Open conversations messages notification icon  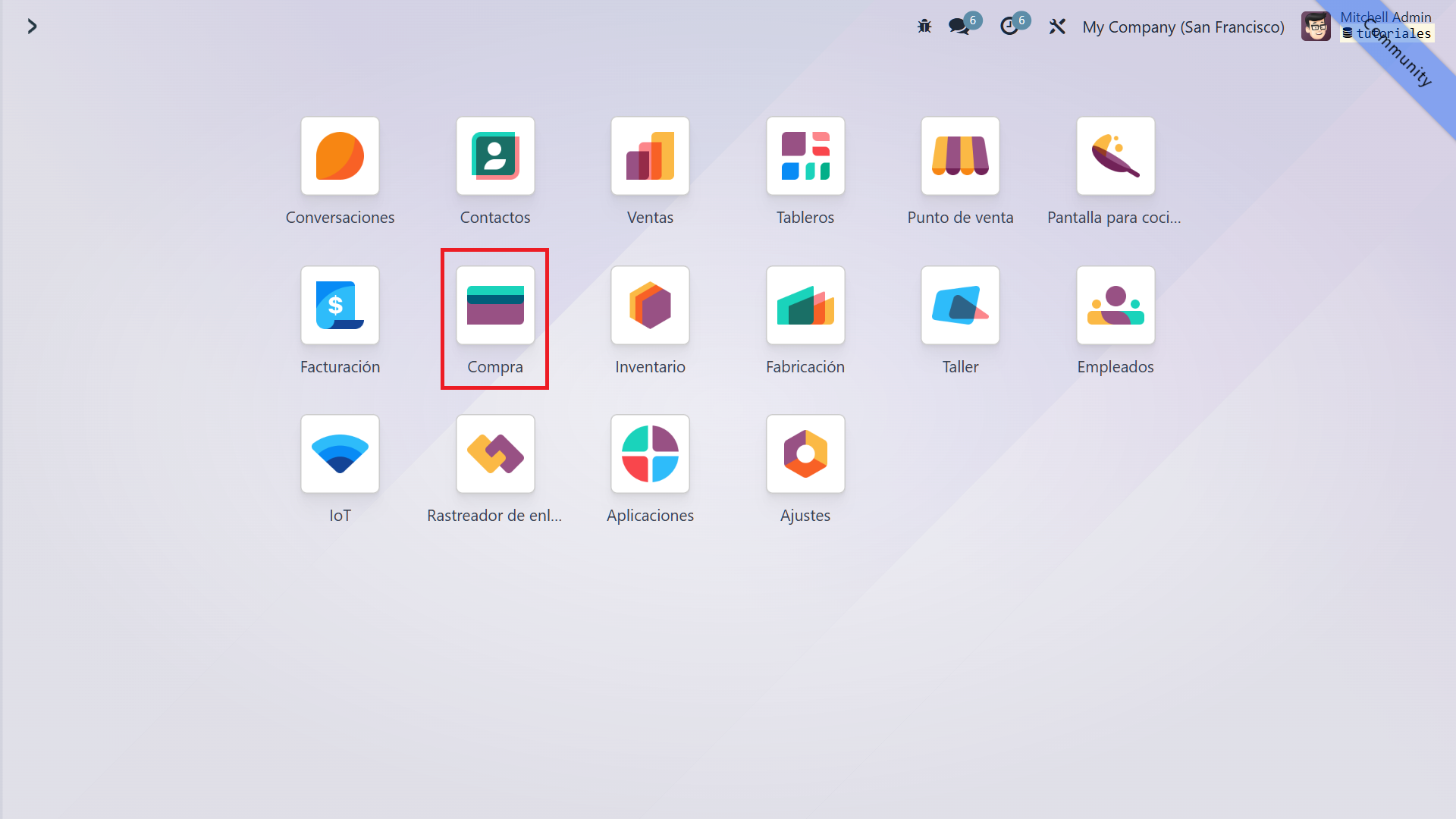959,27
